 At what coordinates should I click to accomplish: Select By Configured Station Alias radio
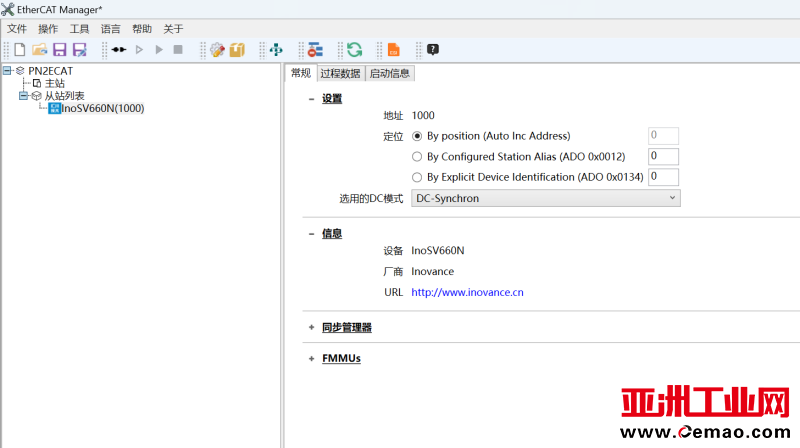point(417,157)
